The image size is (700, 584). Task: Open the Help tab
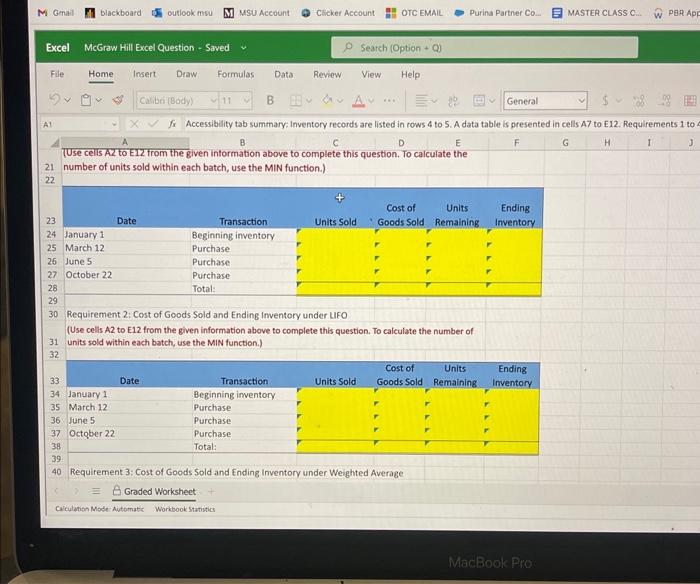tap(410, 75)
